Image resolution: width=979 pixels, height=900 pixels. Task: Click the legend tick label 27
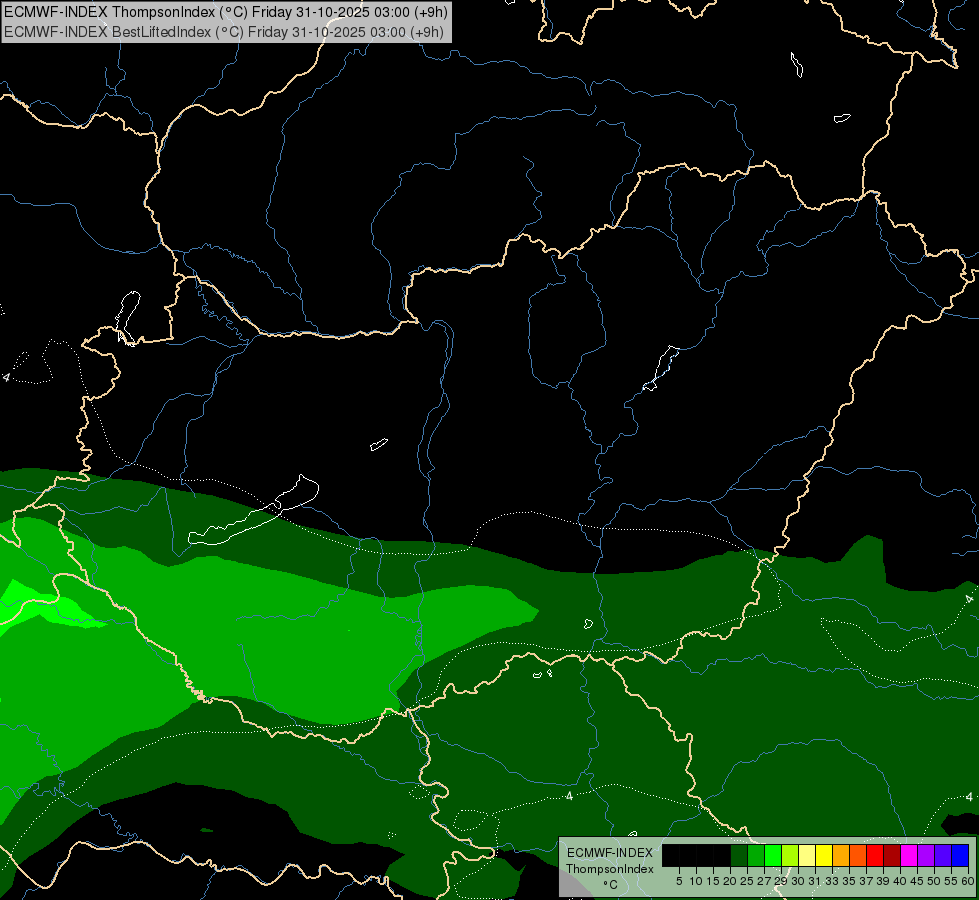[x=764, y=881]
